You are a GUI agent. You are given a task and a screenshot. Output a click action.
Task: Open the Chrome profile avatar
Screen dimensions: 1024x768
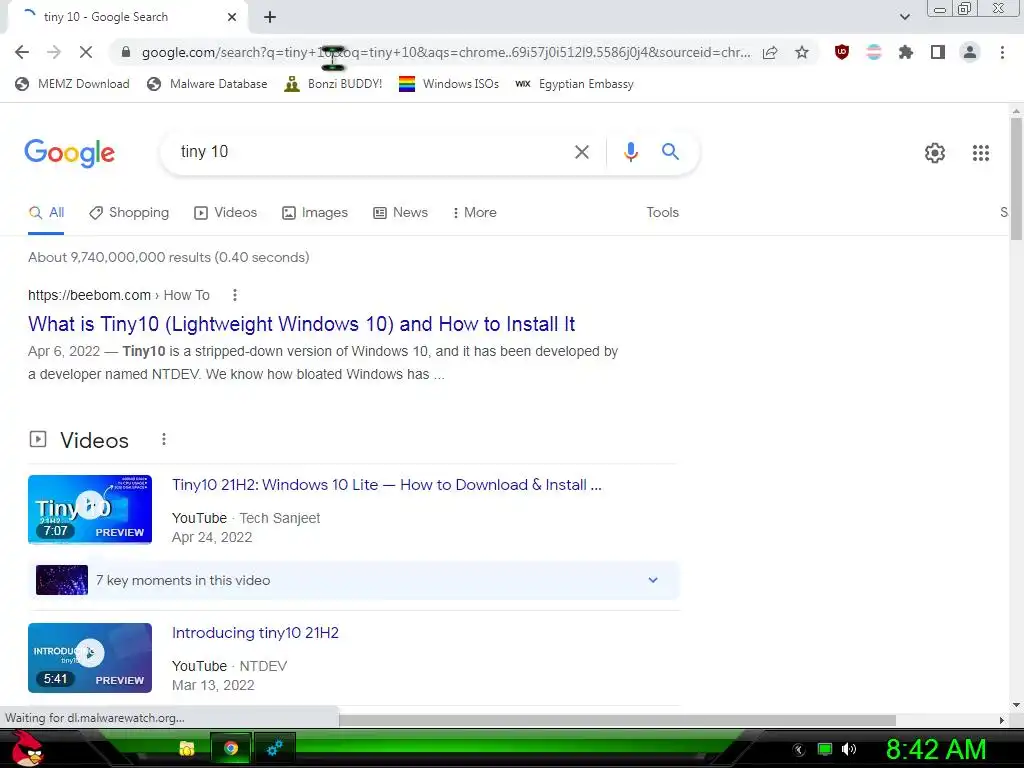click(970, 52)
